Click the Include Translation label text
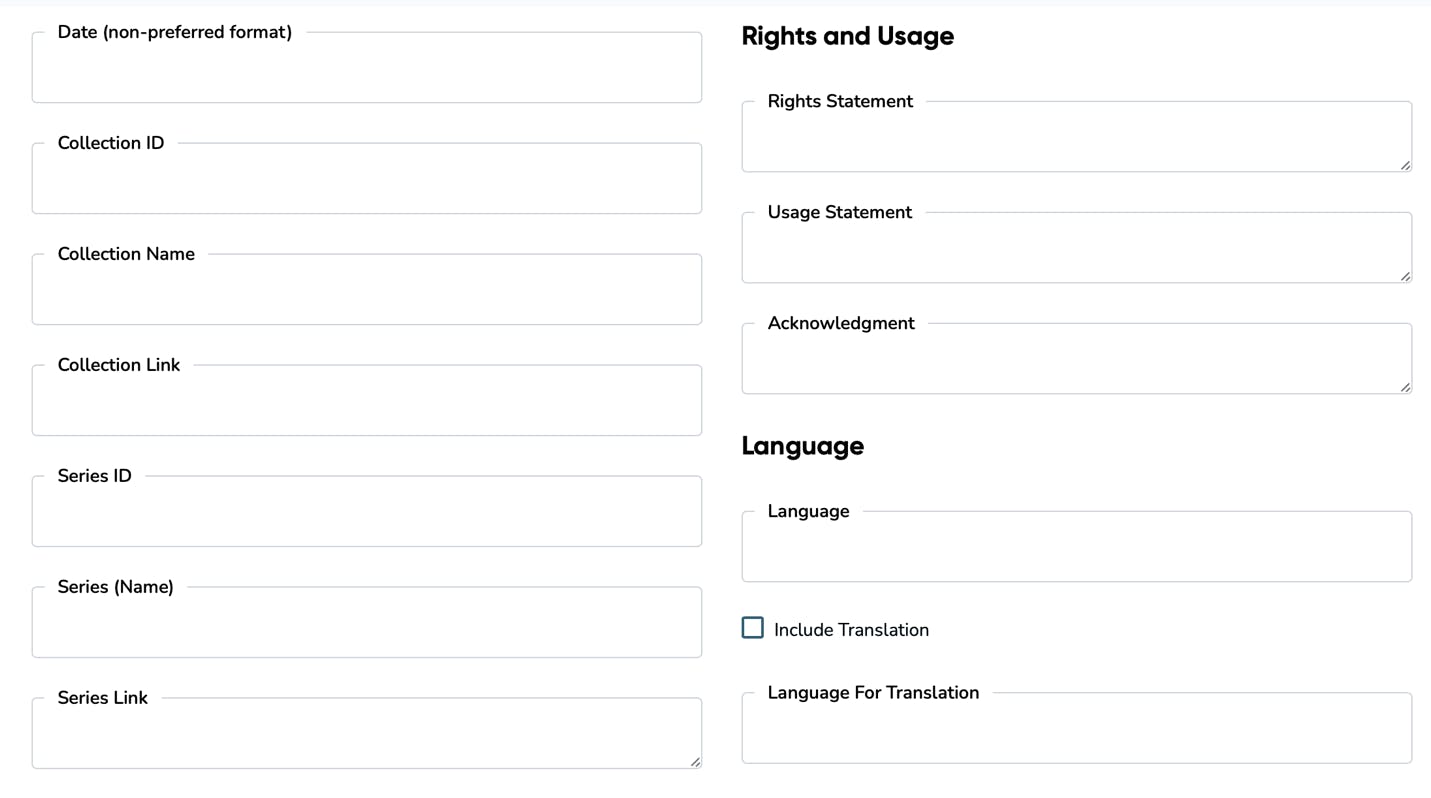The image size is (1431, 798). pos(850,629)
